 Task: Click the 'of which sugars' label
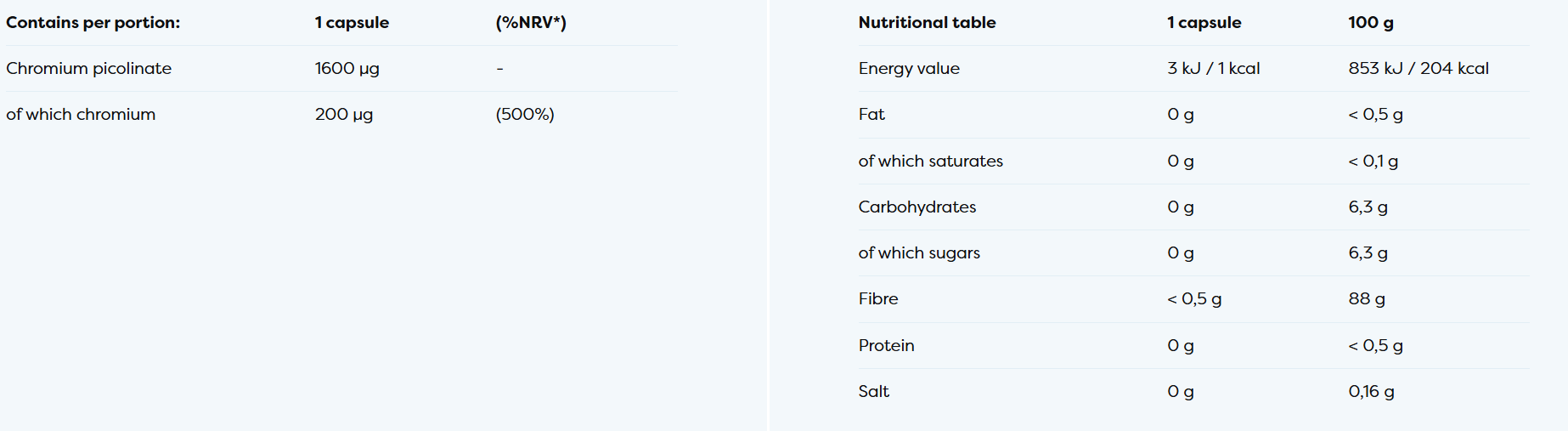(x=919, y=253)
